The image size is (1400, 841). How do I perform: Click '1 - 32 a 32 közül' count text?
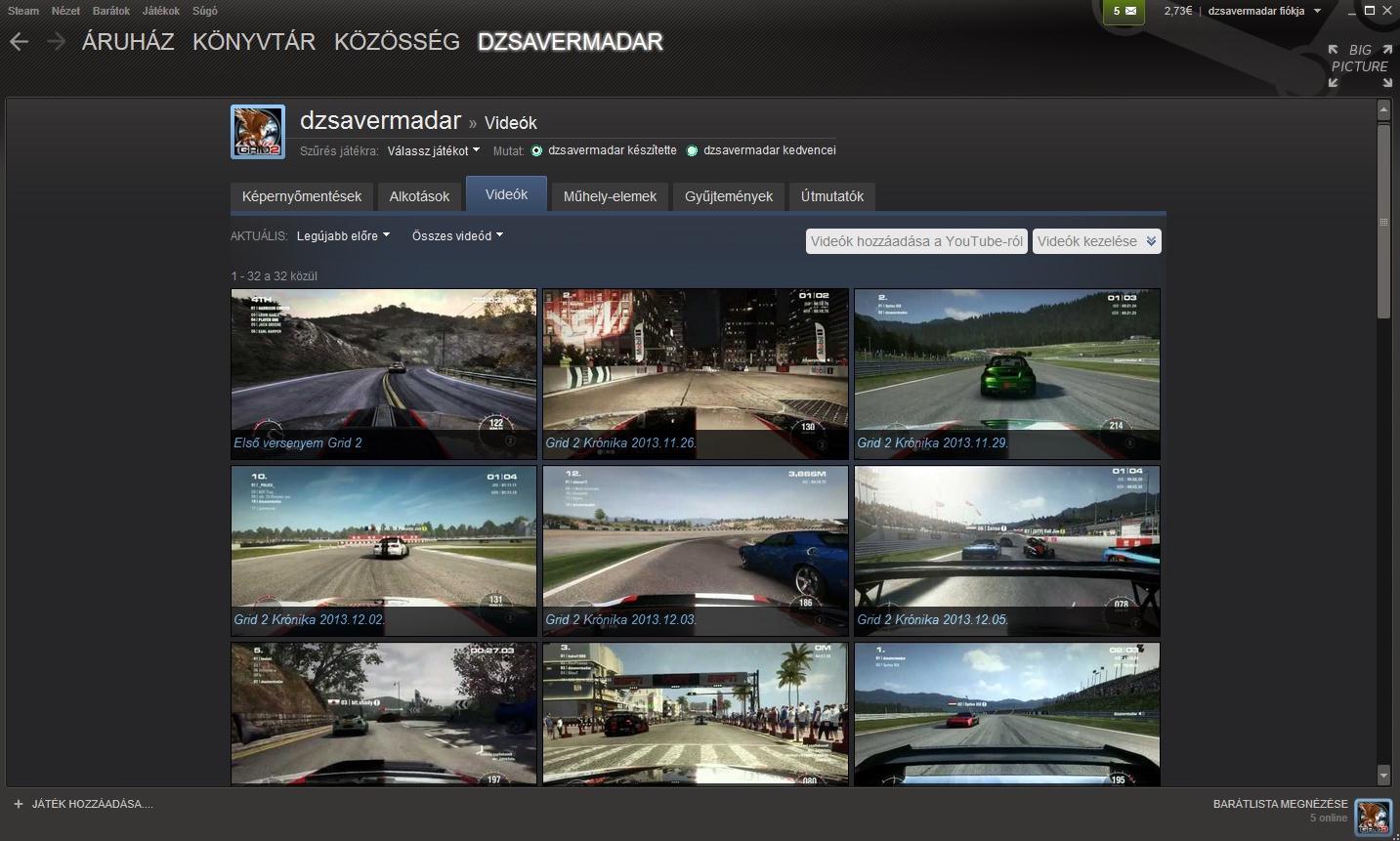coord(275,276)
